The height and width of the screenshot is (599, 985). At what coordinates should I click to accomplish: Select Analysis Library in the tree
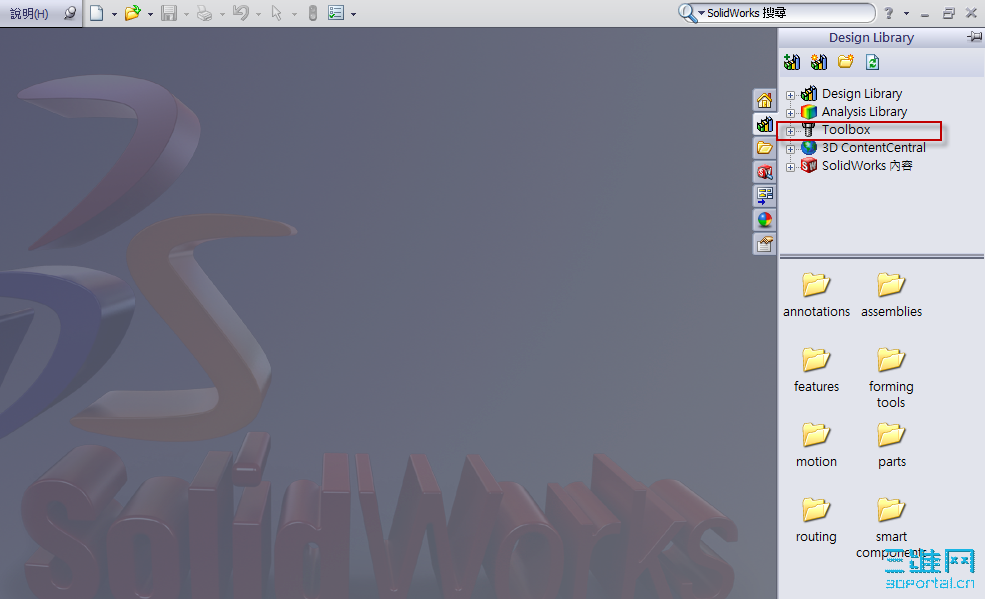864,112
